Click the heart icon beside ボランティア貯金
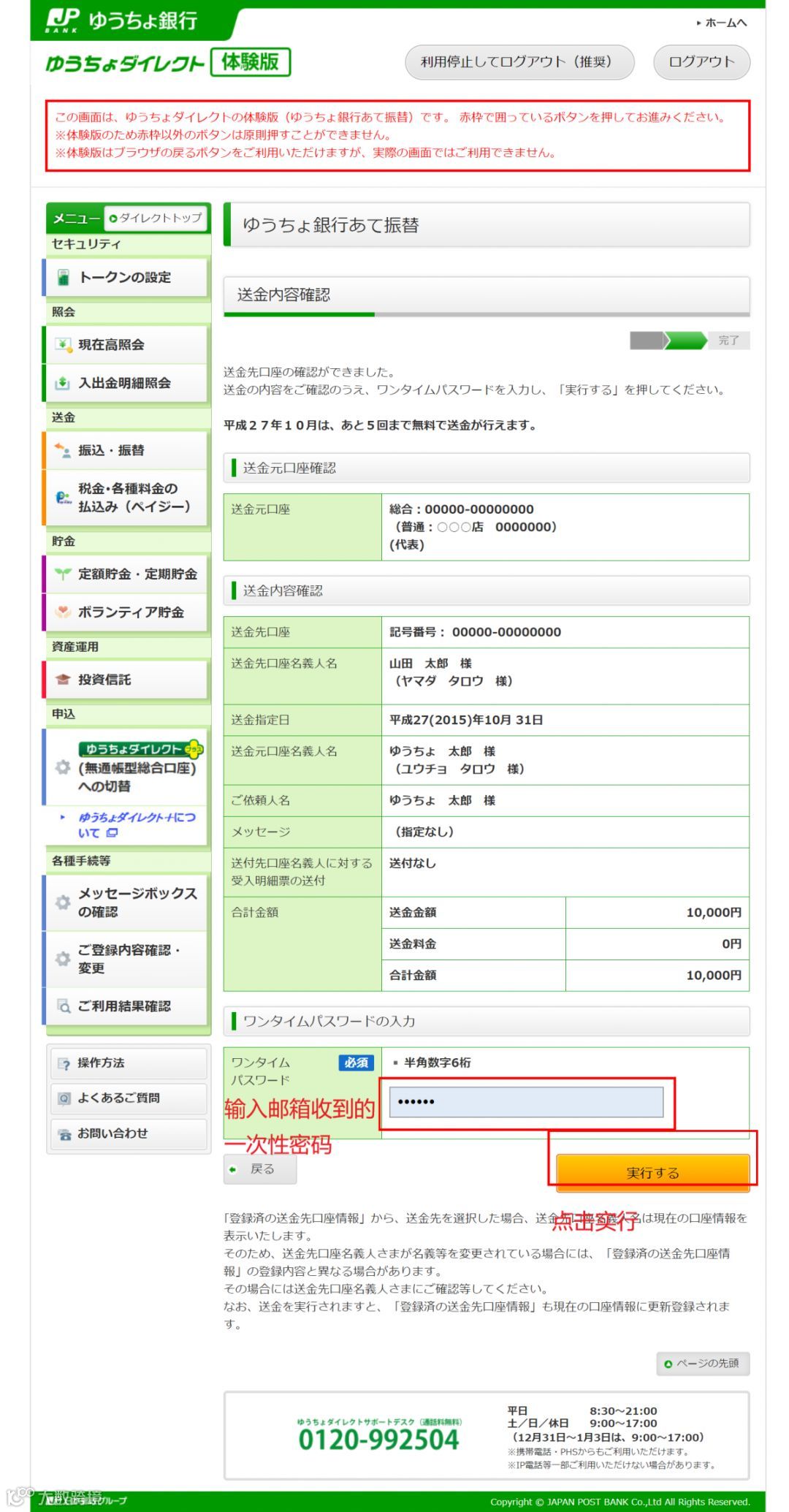Image resolution: width=789 pixels, height=1512 pixels. pyautogui.click(x=64, y=612)
